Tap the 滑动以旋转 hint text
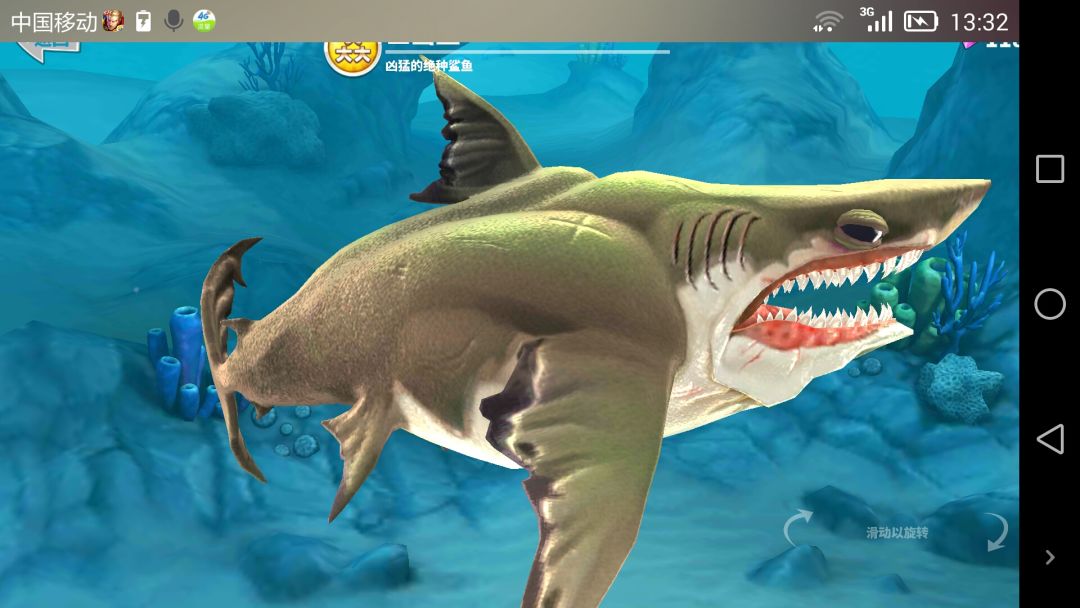This screenshot has width=1080, height=608. [897, 532]
